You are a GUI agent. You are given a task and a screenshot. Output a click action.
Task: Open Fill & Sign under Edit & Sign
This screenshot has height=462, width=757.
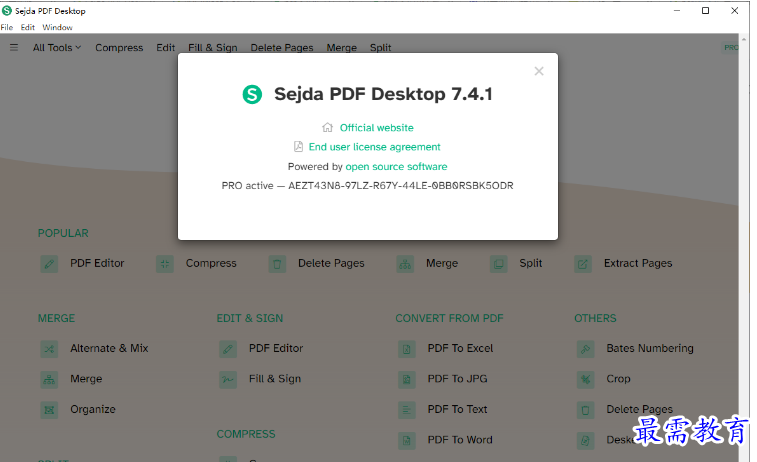point(275,379)
